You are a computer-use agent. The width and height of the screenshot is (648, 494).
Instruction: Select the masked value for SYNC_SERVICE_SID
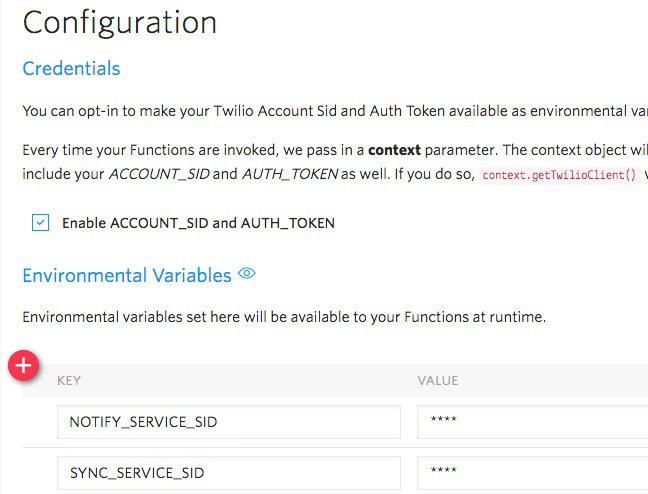click(x=532, y=473)
